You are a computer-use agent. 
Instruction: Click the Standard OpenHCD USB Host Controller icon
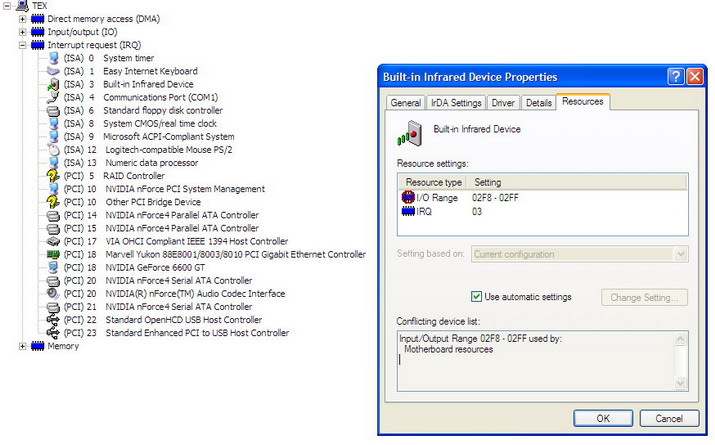[53, 320]
